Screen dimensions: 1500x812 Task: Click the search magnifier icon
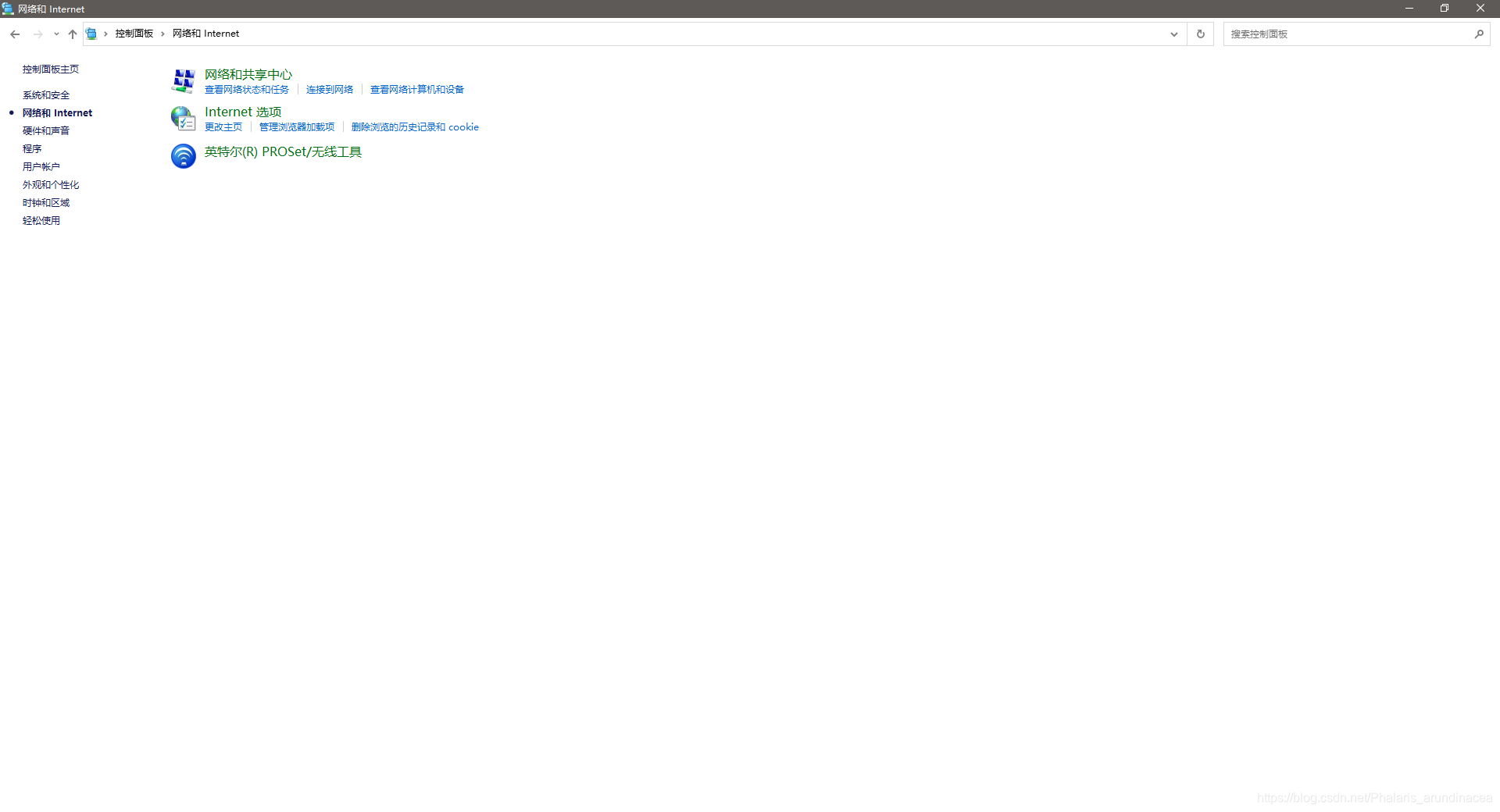pyautogui.click(x=1479, y=34)
